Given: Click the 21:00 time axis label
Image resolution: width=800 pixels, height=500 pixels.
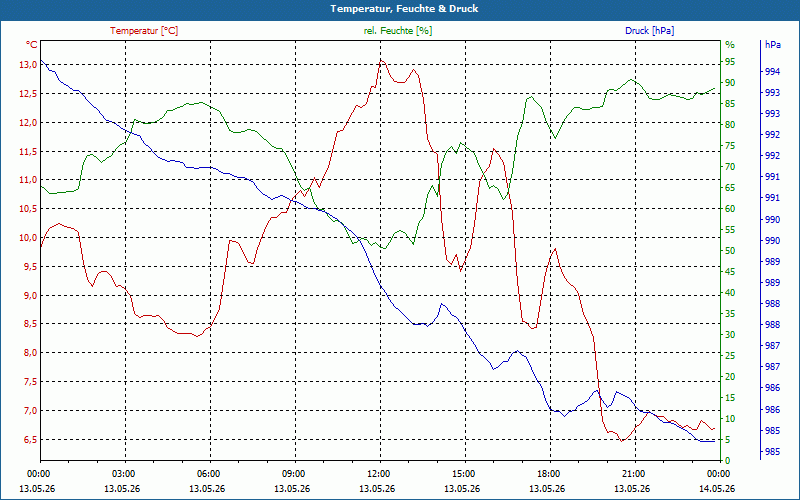Looking at the screenshot, I should pos(632,474).
